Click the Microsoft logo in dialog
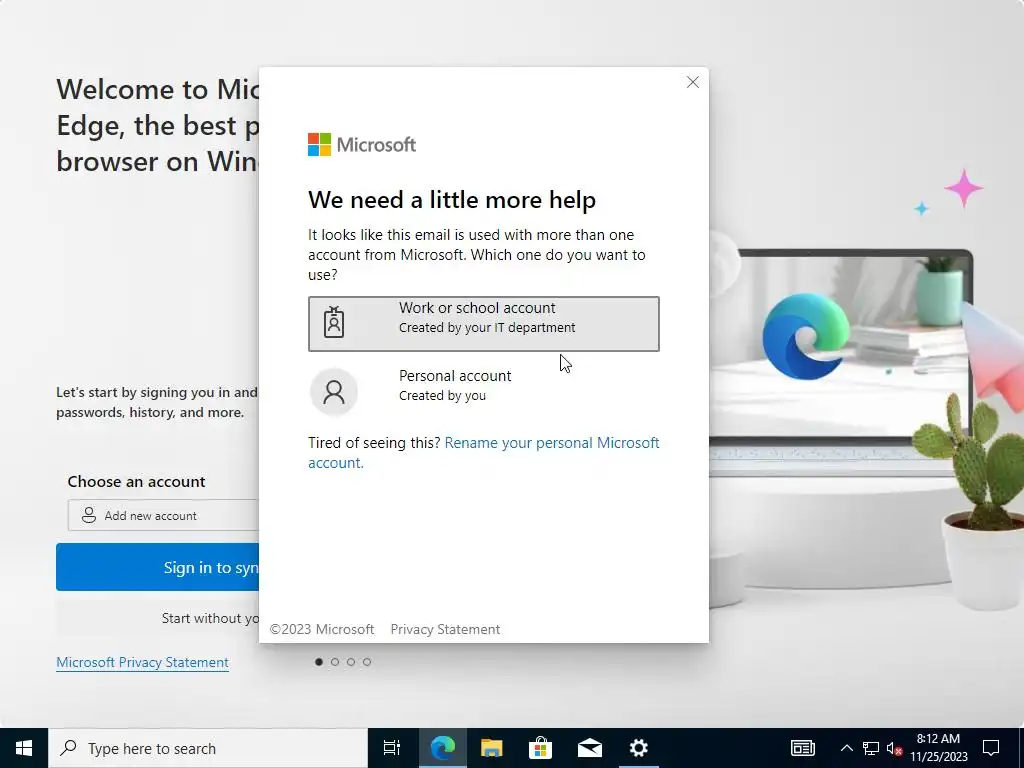 click(362, 144)
